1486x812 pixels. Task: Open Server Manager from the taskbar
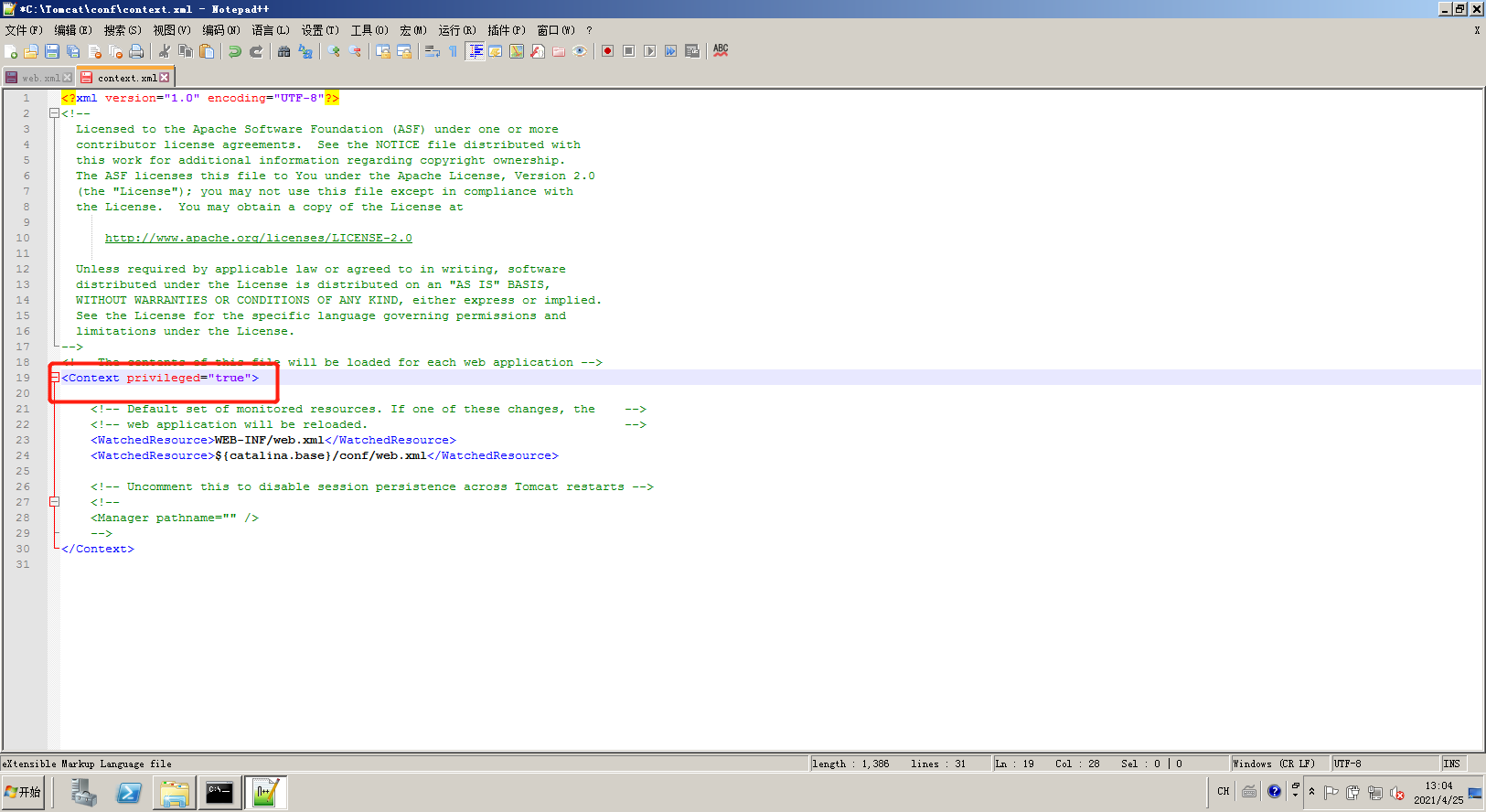pyautogui.click(x=83, y=793)
